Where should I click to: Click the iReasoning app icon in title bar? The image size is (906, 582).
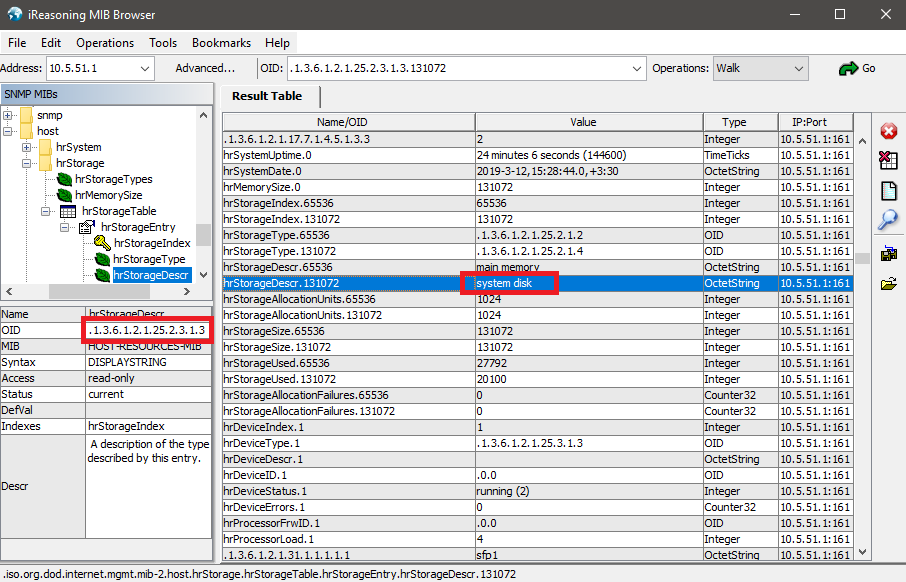click(x=14, y=14)
